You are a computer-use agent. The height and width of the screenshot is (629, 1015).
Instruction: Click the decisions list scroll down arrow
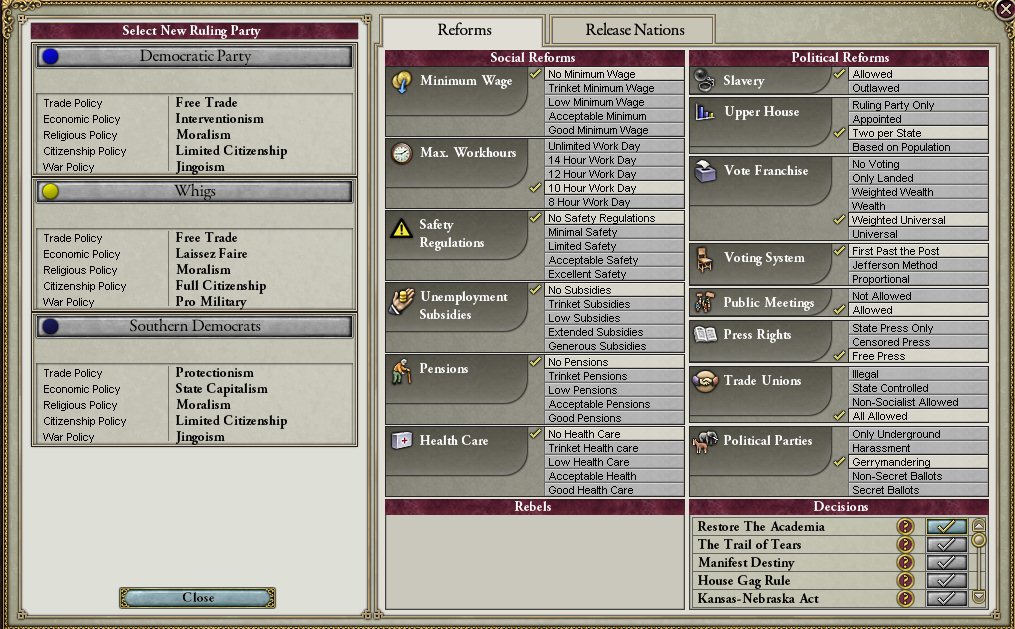tap(979, 597)
